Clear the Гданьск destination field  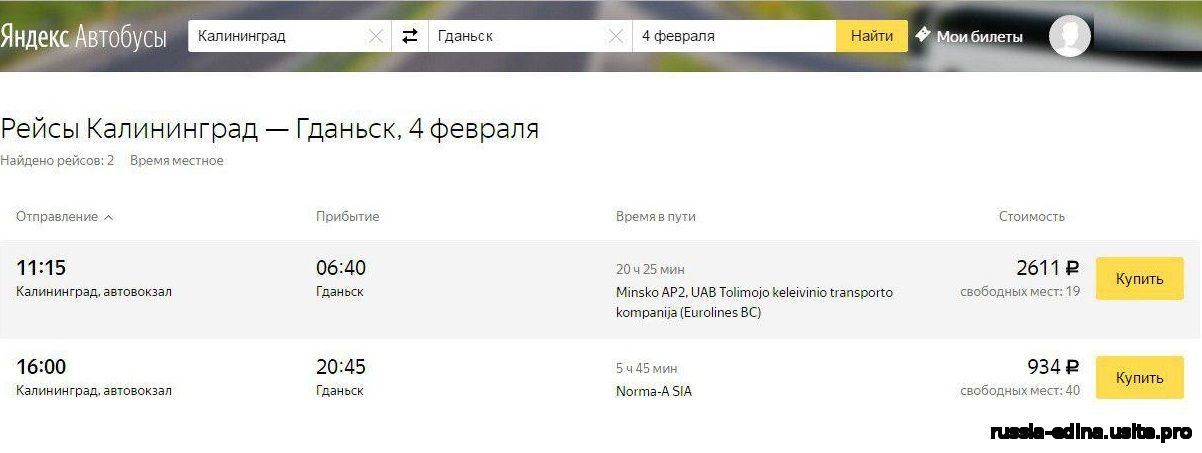pos(616,36)
